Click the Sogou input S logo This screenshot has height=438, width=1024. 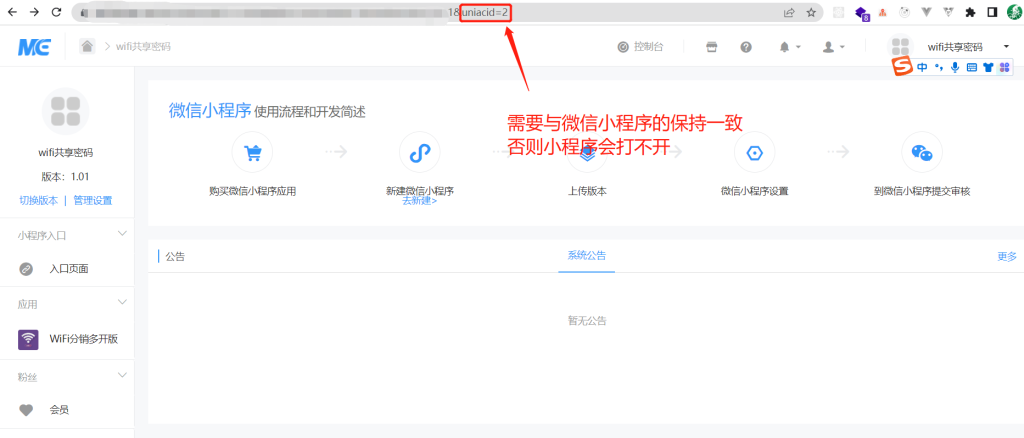click(903, 67)
